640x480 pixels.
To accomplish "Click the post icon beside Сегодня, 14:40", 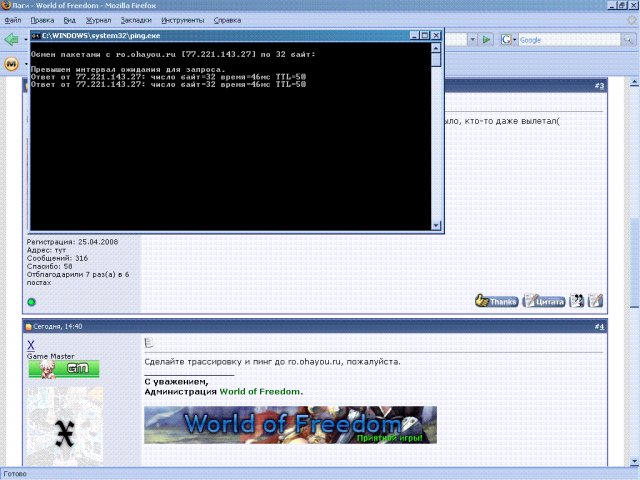I will point(28,327).
